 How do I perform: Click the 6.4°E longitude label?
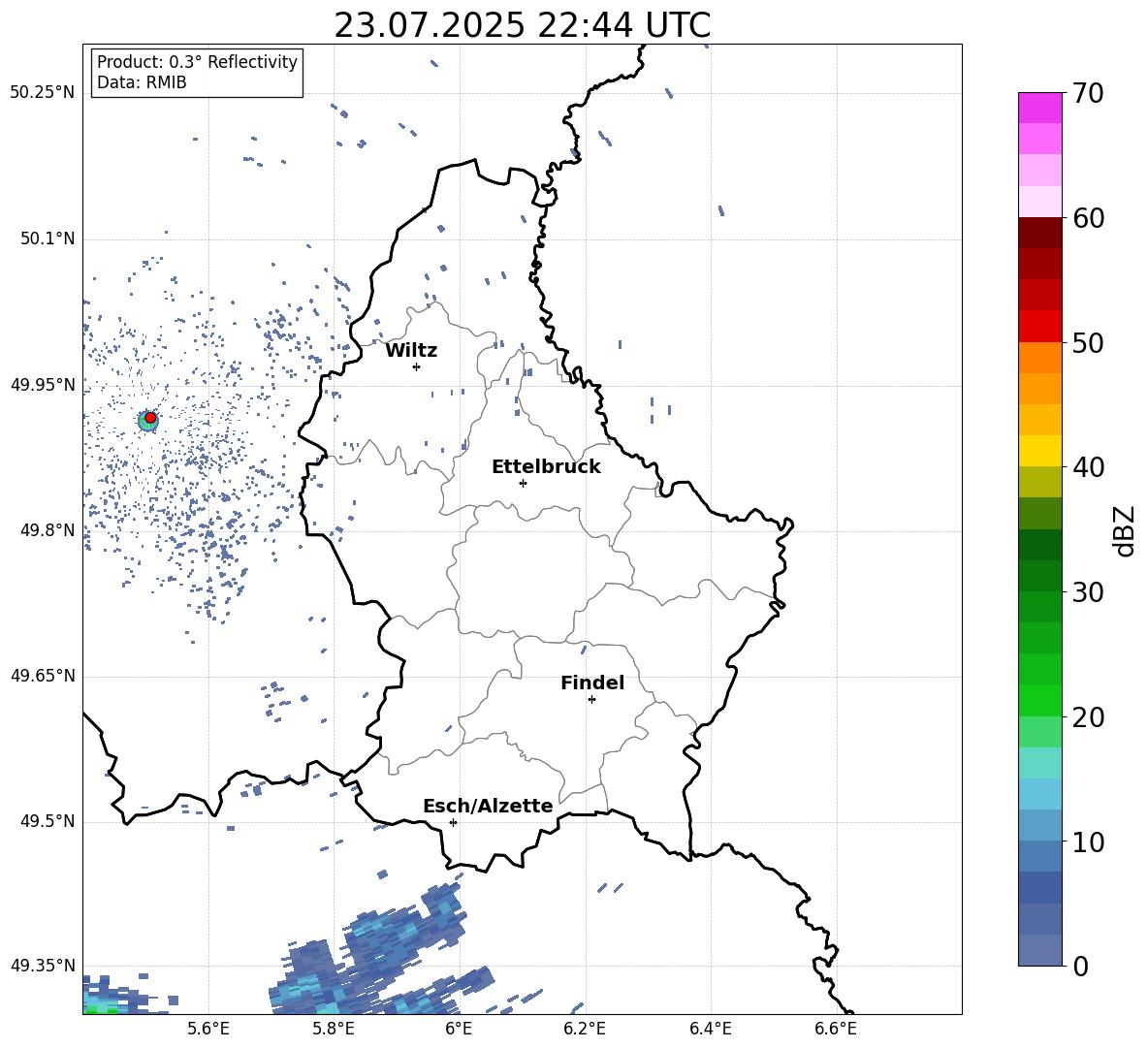coord(710,1030)
